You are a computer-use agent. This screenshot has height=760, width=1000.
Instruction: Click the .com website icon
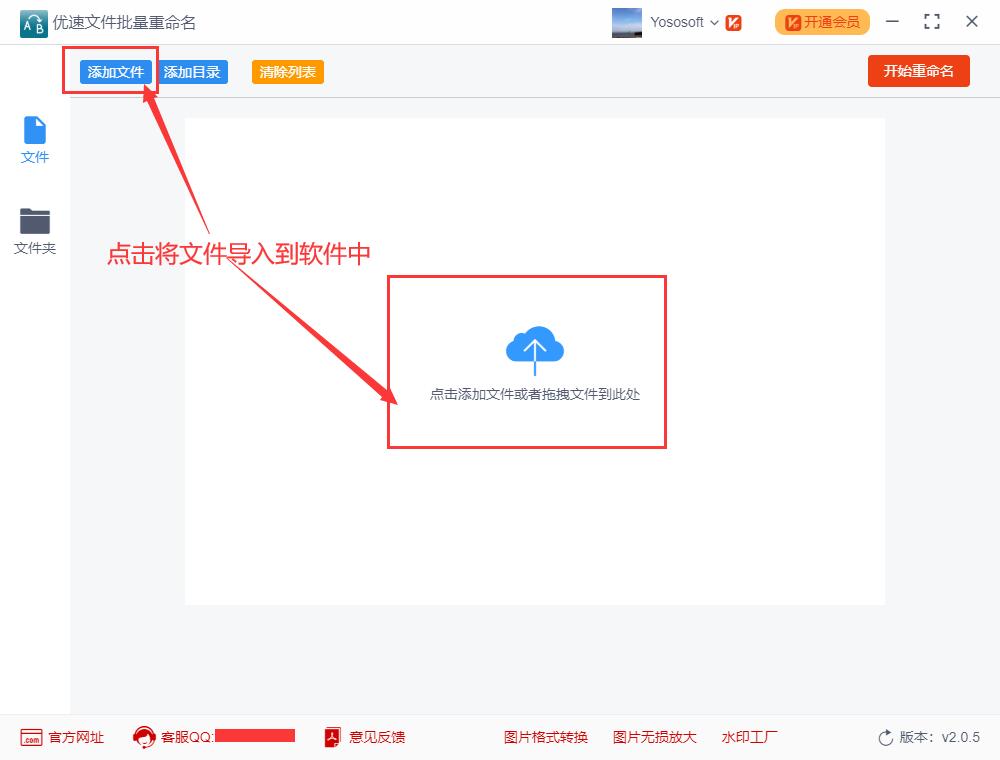31,738
